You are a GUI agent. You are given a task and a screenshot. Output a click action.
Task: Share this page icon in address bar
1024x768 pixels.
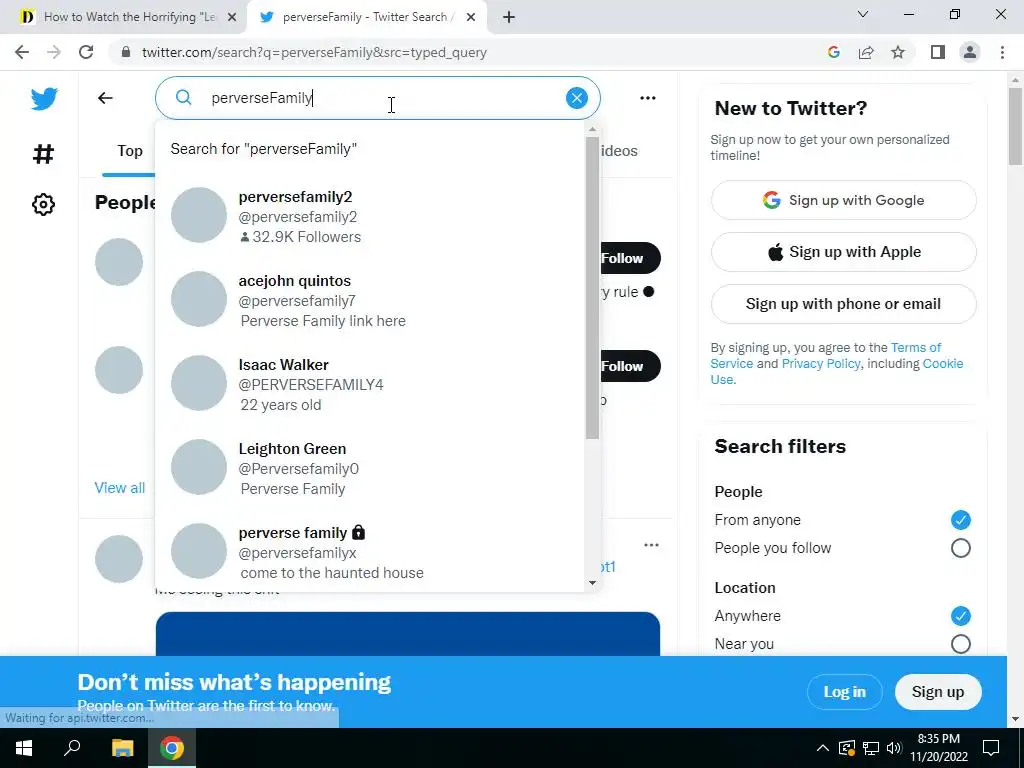tap(866, 52)
